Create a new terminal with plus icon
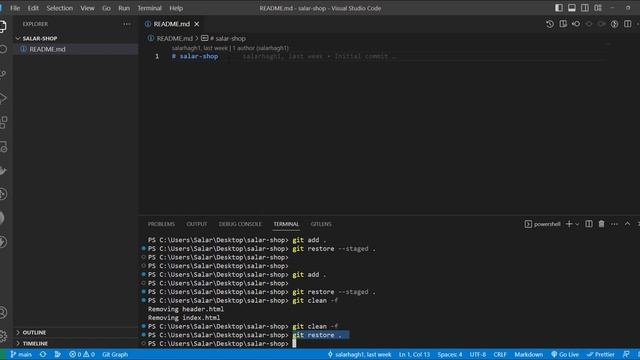The width and height of the screenshot is (640, 360). coord(569,224)
